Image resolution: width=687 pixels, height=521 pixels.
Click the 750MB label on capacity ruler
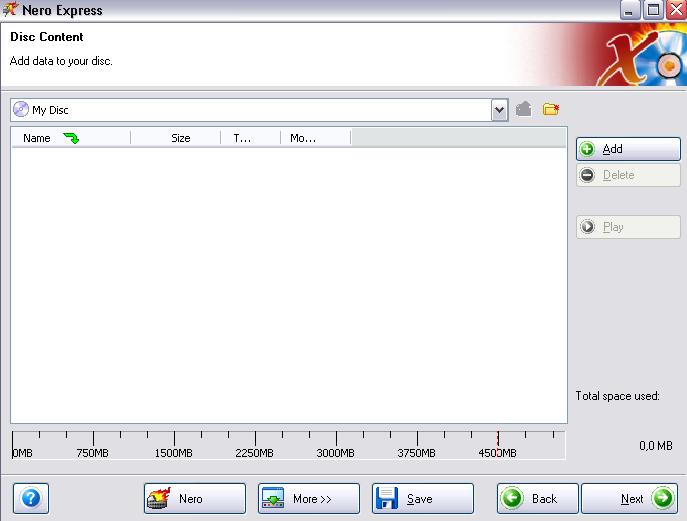coord(92,453)
